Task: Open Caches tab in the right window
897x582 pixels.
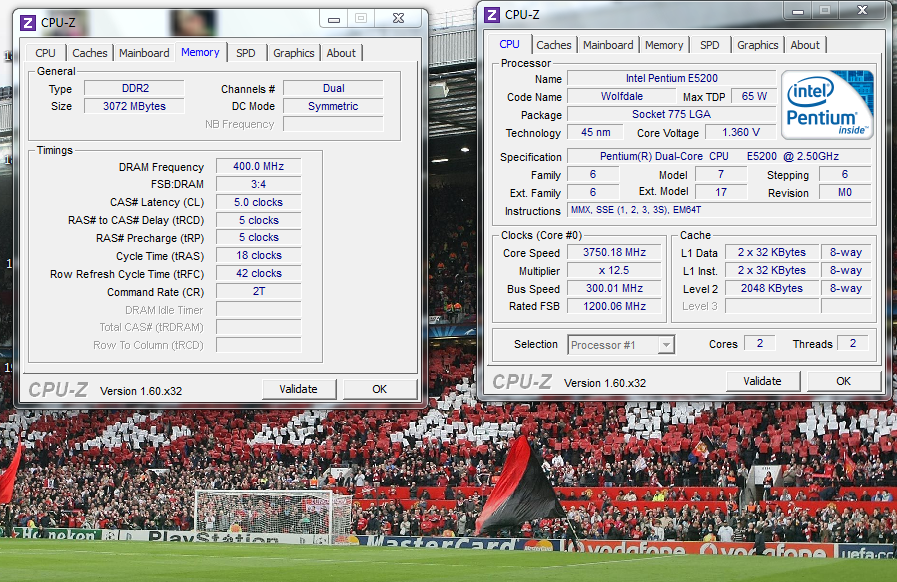Action: pos(553,45)
